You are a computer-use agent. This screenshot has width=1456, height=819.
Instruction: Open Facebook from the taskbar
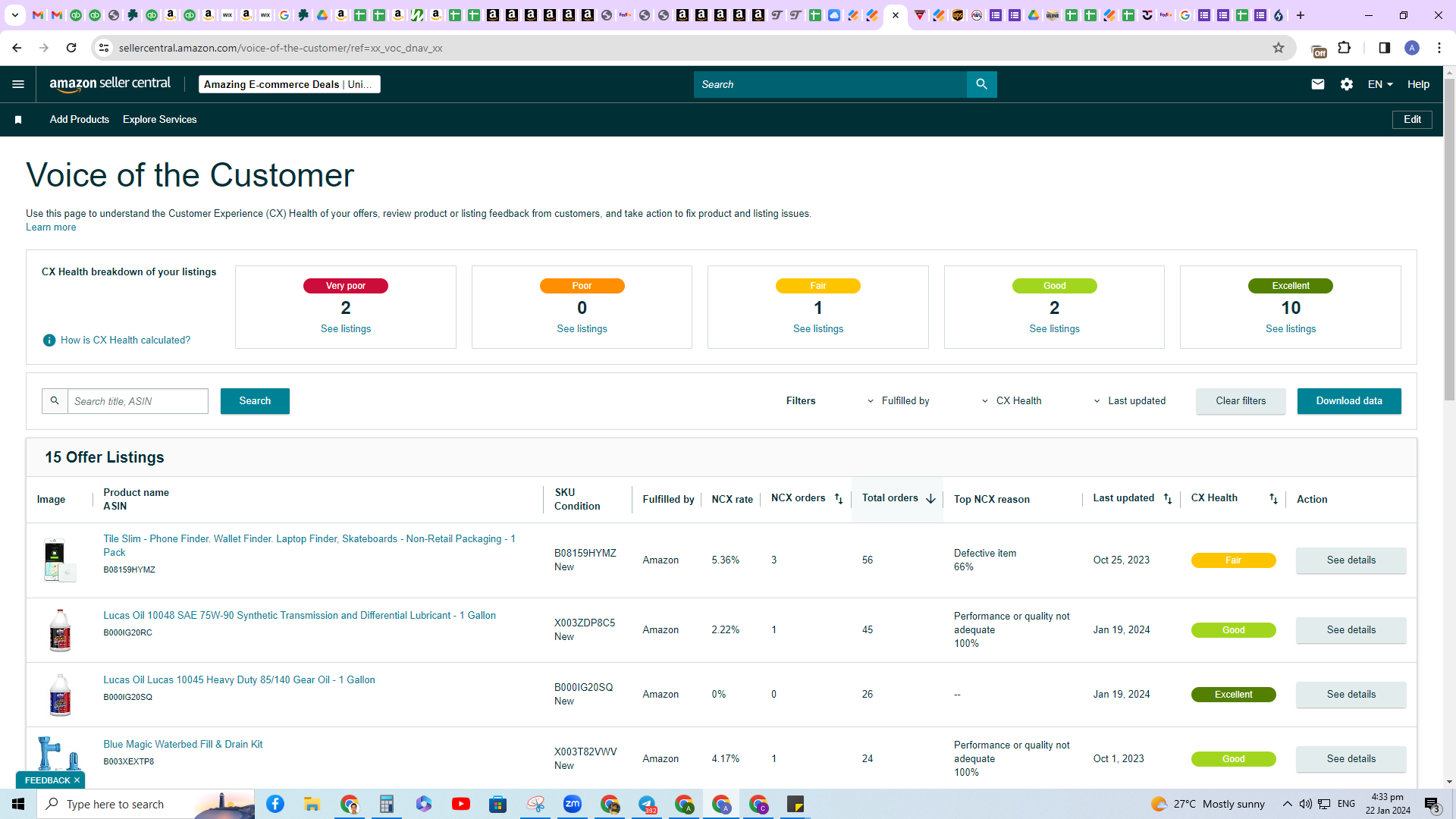point(275,804)
